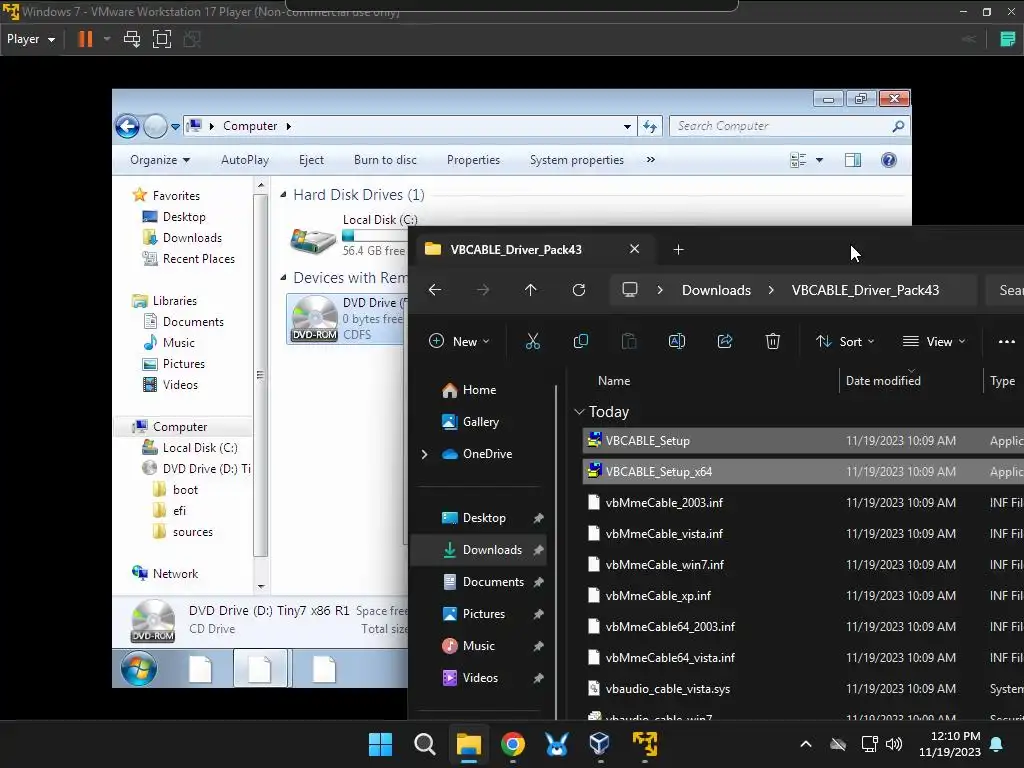Close the VBCABLE_Driver_Pack43 tab

click(x=634, y=249)
